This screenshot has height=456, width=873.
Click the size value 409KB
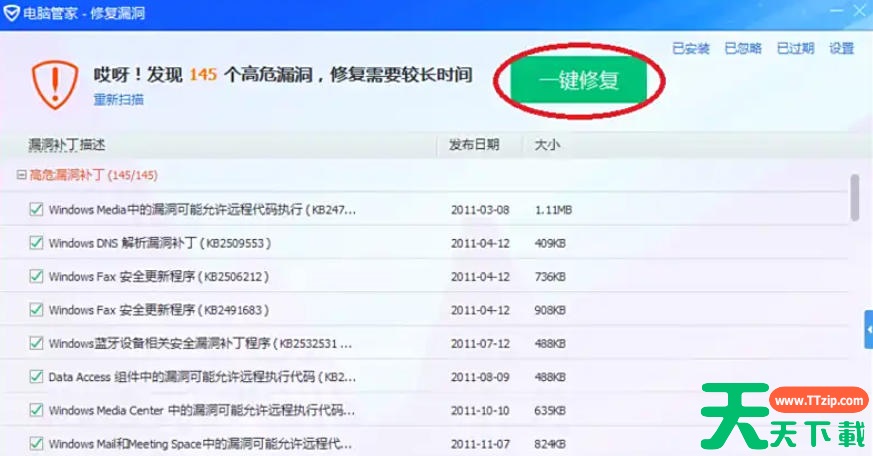pos(550,243)
